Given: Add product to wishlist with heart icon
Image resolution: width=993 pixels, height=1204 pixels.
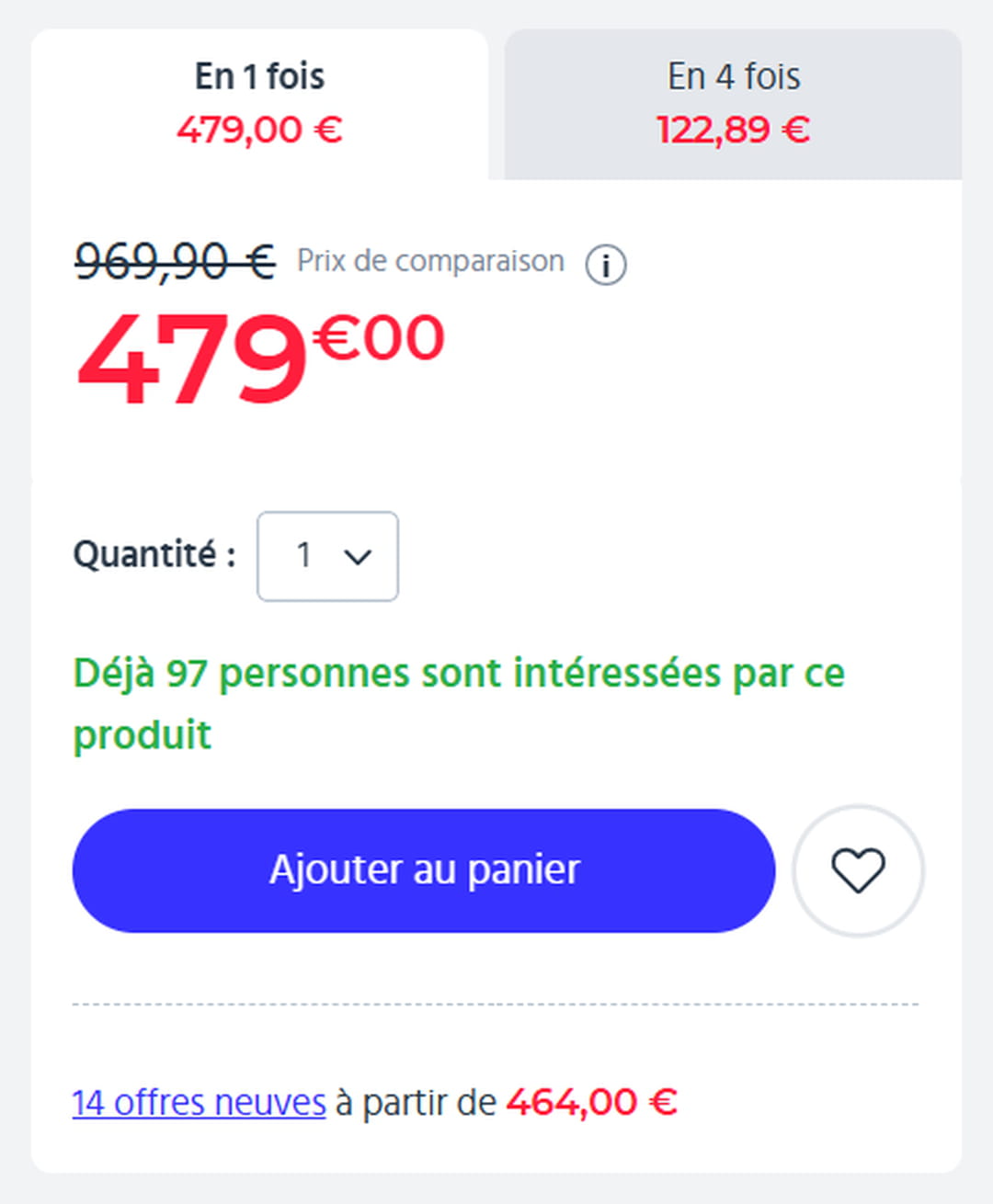Looking at the screenshot, I should 858,870.
